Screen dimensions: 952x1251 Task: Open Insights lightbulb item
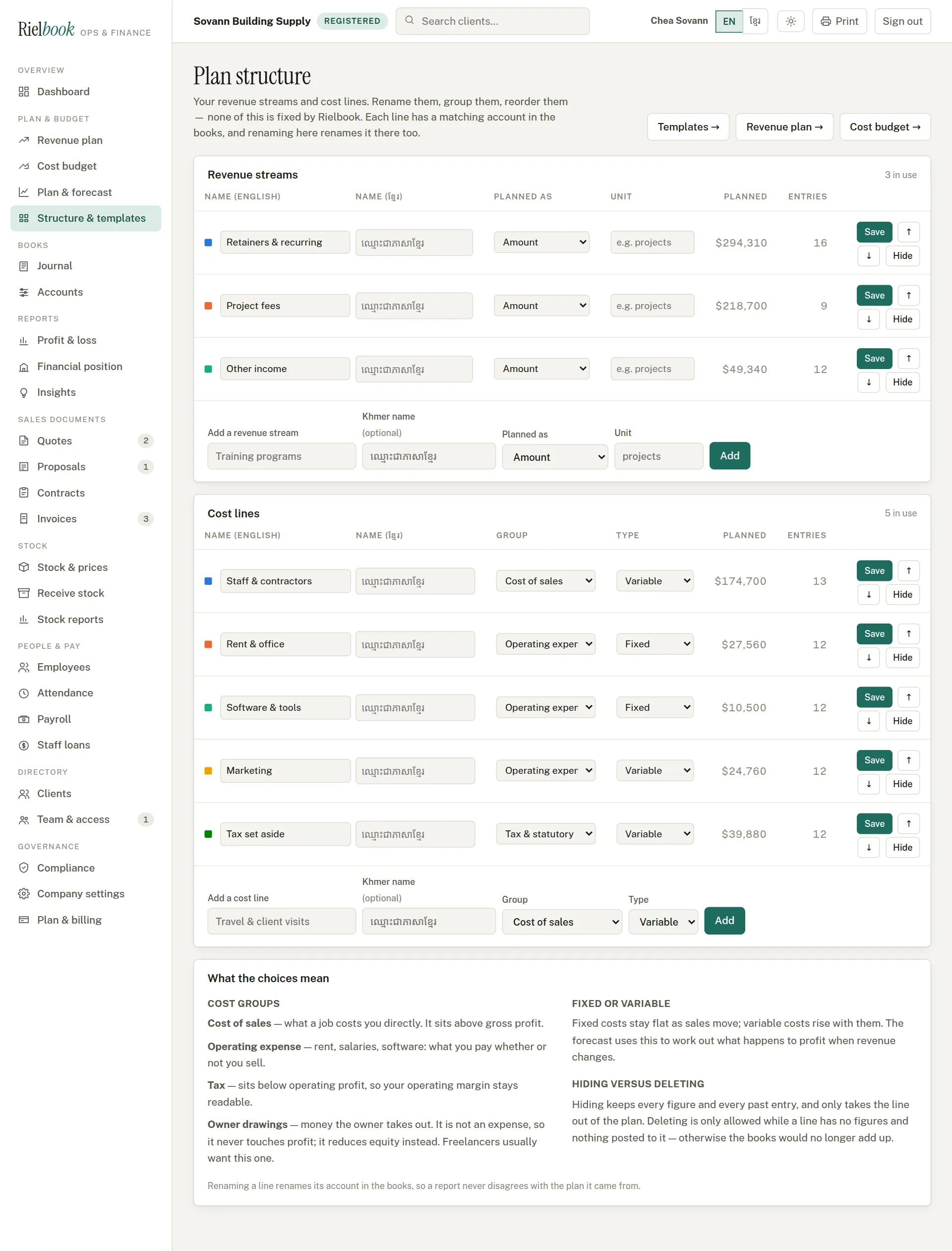point(86,392)
